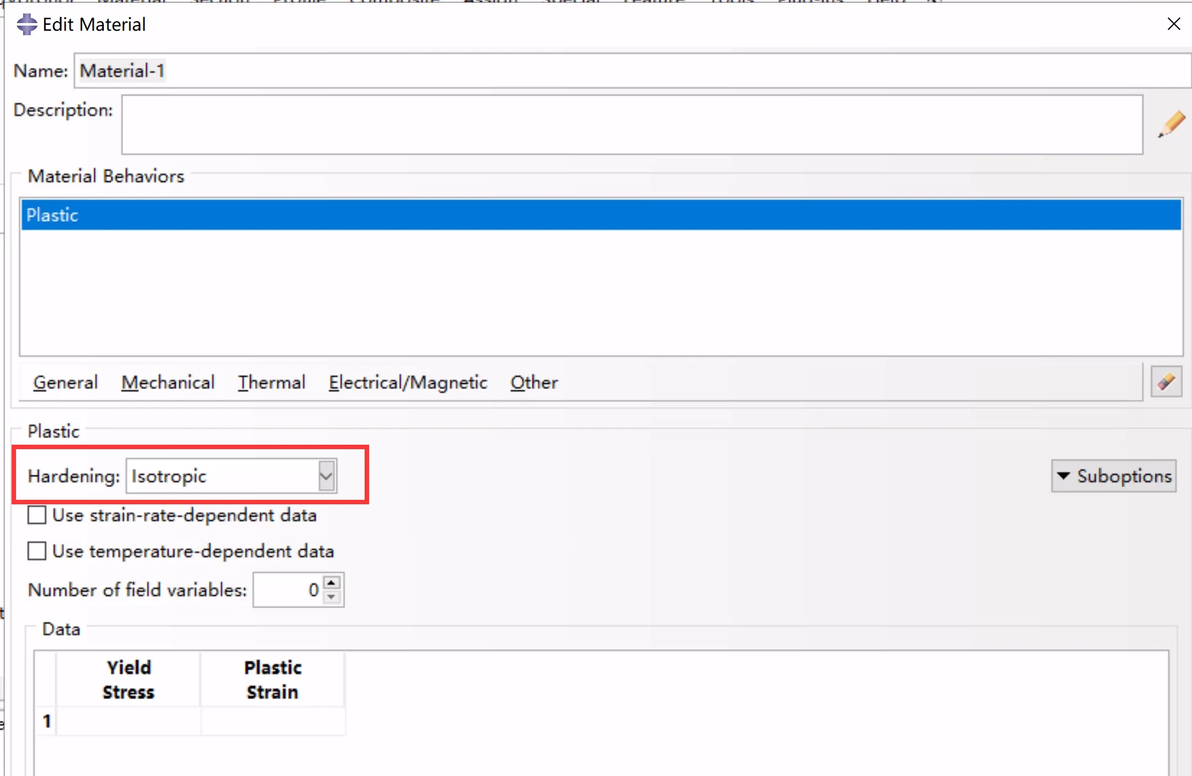Select the row 1 header in the data table

(x=46, y=721)
